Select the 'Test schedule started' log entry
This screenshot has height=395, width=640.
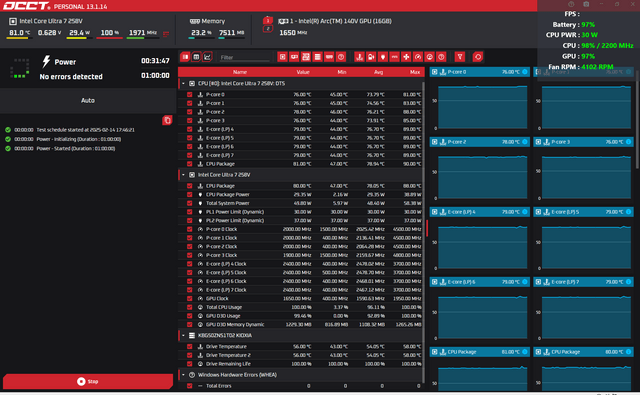point(85,130)
